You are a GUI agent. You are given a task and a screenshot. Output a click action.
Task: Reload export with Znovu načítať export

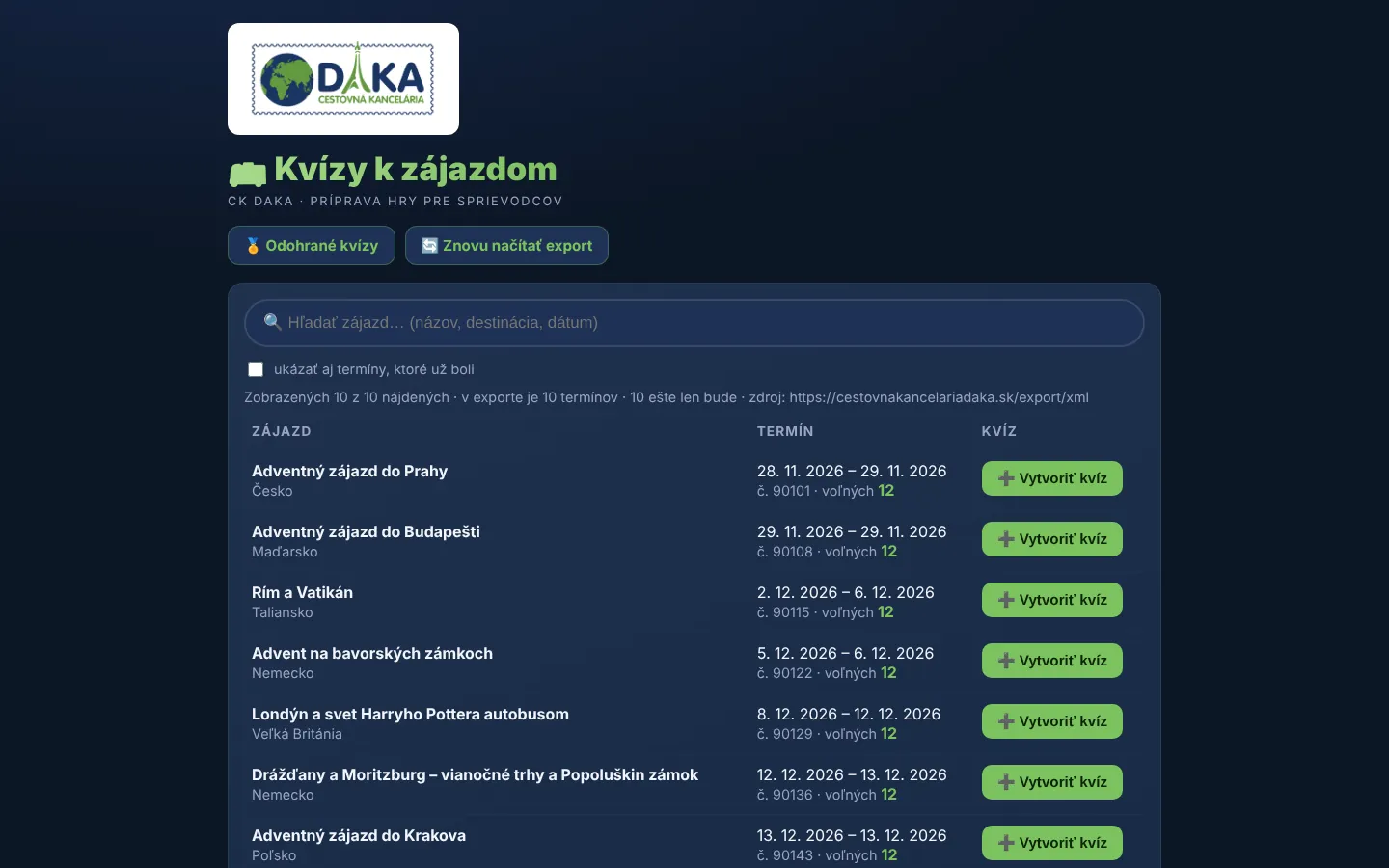coord(506,246)
